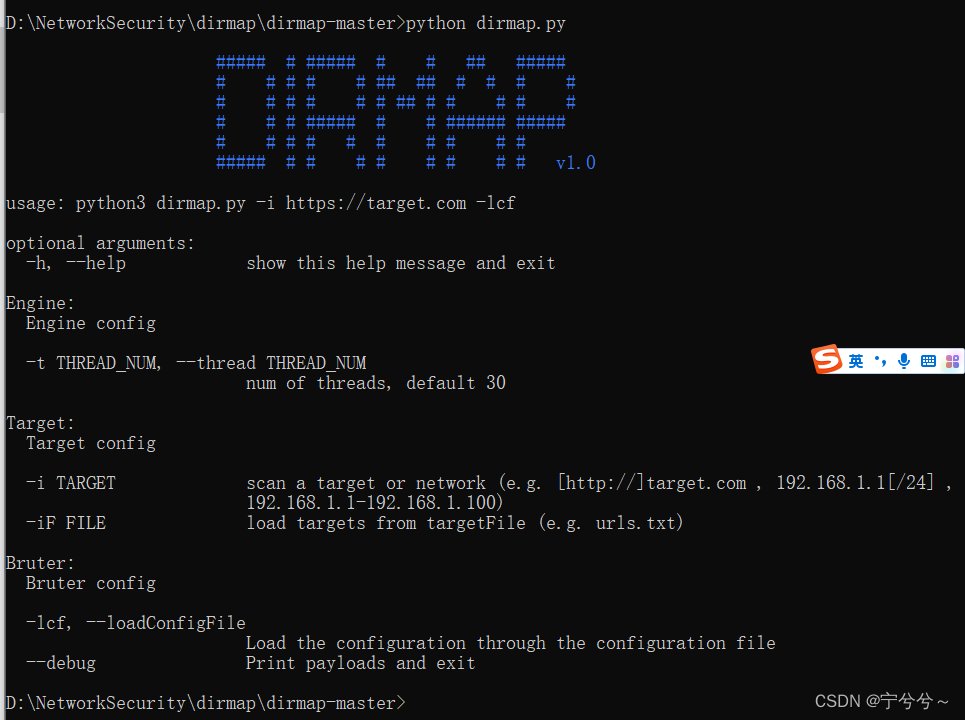
Task: Click the empty command prompt at bottom
Action: 206,703
